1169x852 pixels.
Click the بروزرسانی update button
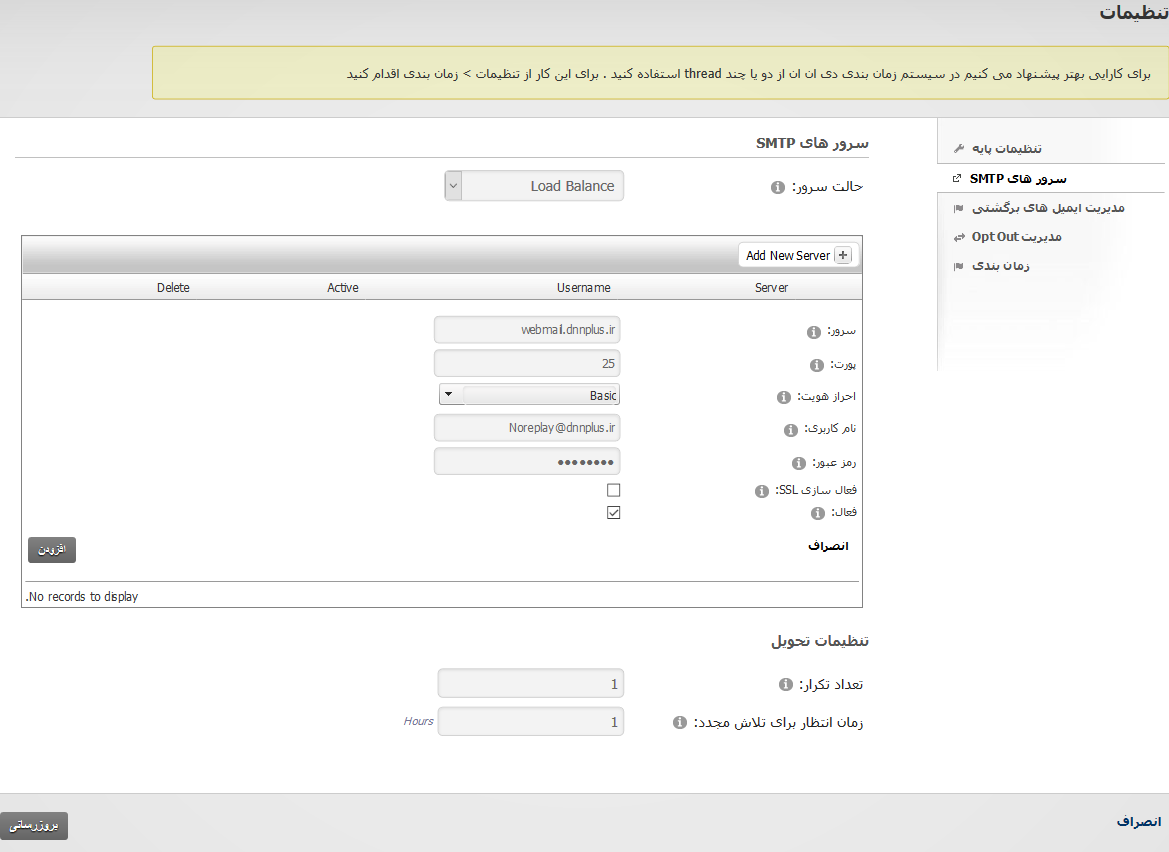coord(35,826)
